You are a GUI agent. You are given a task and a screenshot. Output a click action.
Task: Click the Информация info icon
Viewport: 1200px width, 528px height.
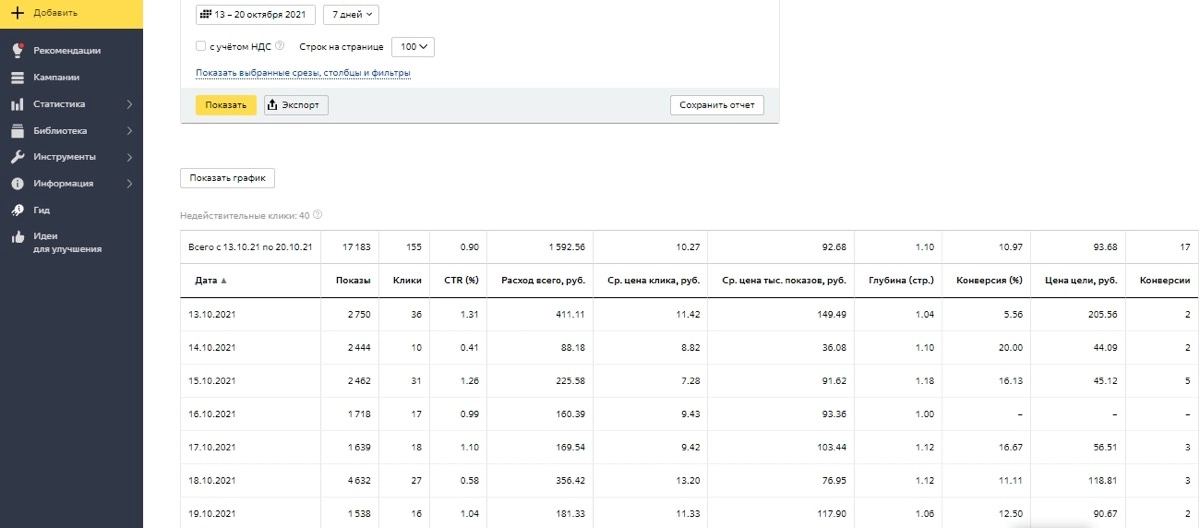(x=17, y=184)
